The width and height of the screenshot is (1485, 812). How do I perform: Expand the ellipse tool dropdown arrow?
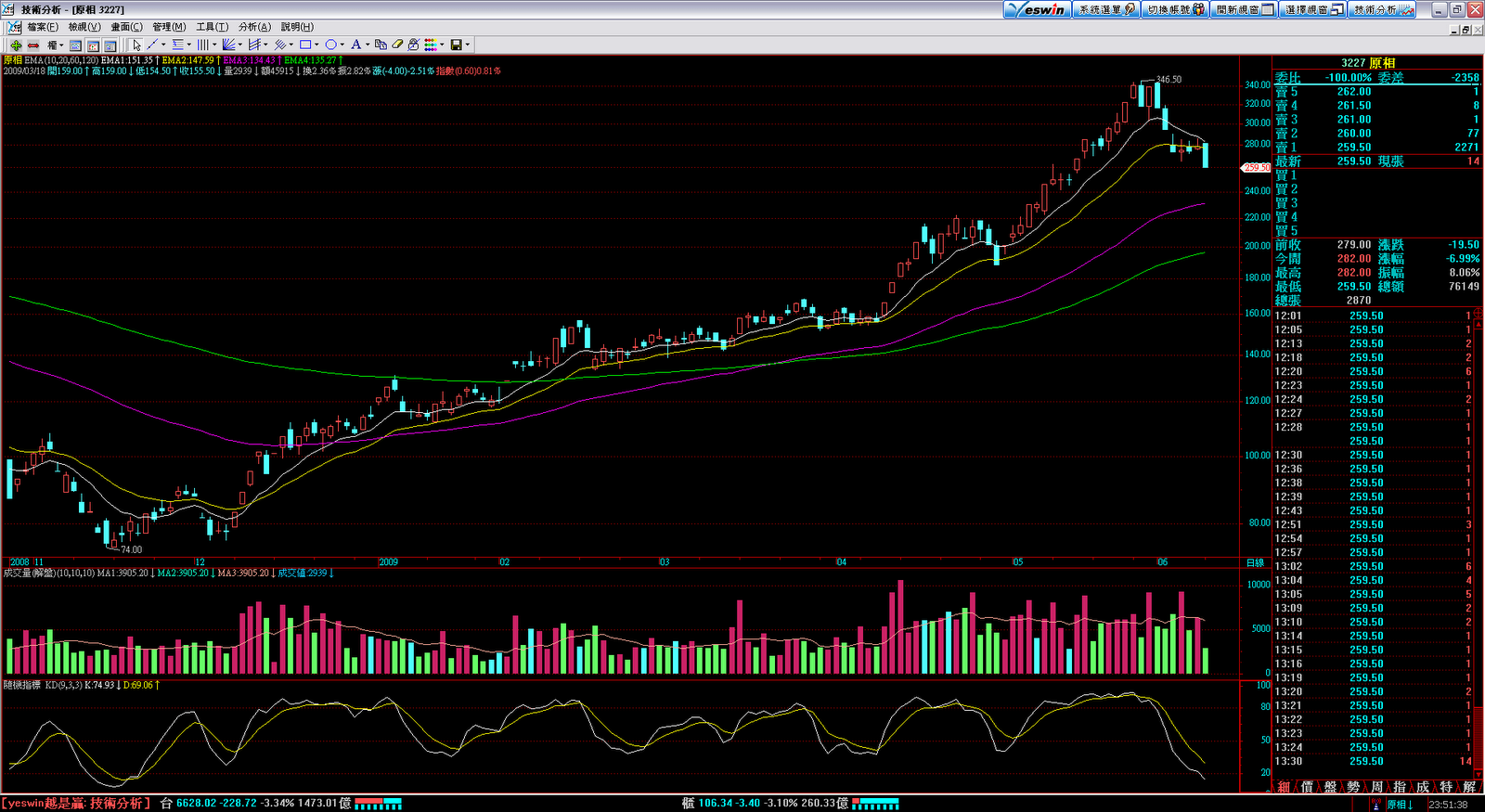(342, 45)
